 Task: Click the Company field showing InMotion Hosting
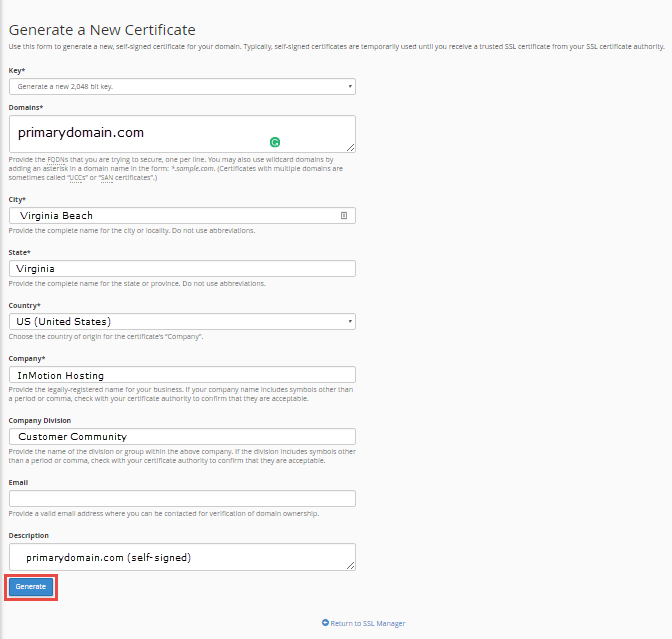(182, 374)
